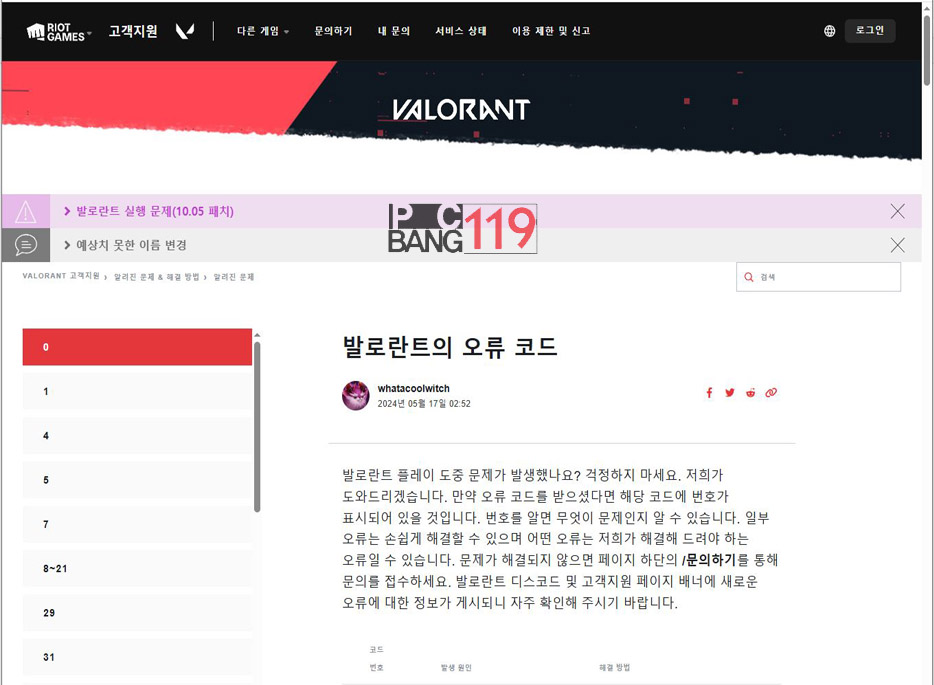Image resolution: width=934 pixels, height=685 pixels.
Task: Open 이용 제한 및 신고 menu item
Action: click(551, 31)
